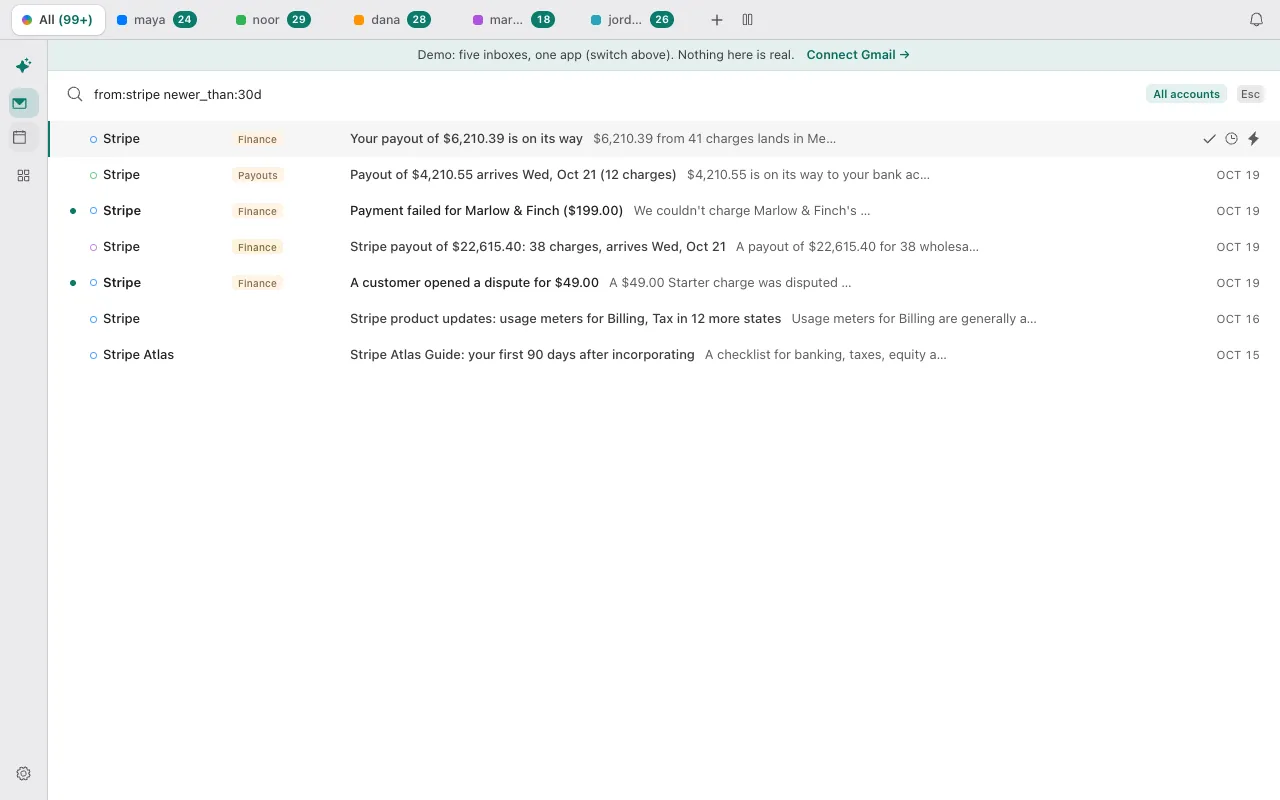Focus the search field containing from:stripe newer_than:30d

click(x=610, y=94)
